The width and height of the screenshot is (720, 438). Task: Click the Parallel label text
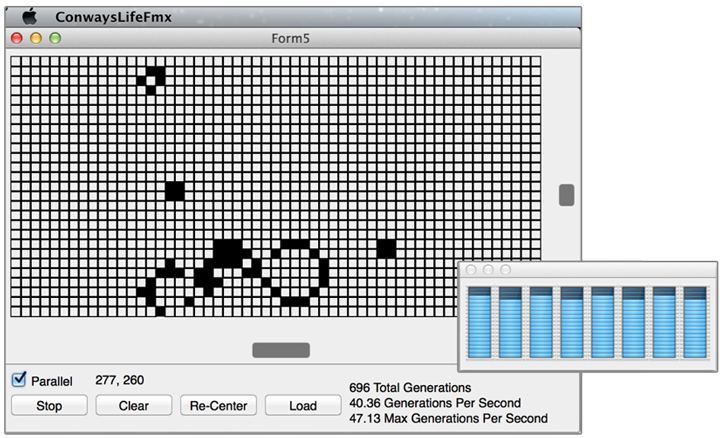coord(52,381)
